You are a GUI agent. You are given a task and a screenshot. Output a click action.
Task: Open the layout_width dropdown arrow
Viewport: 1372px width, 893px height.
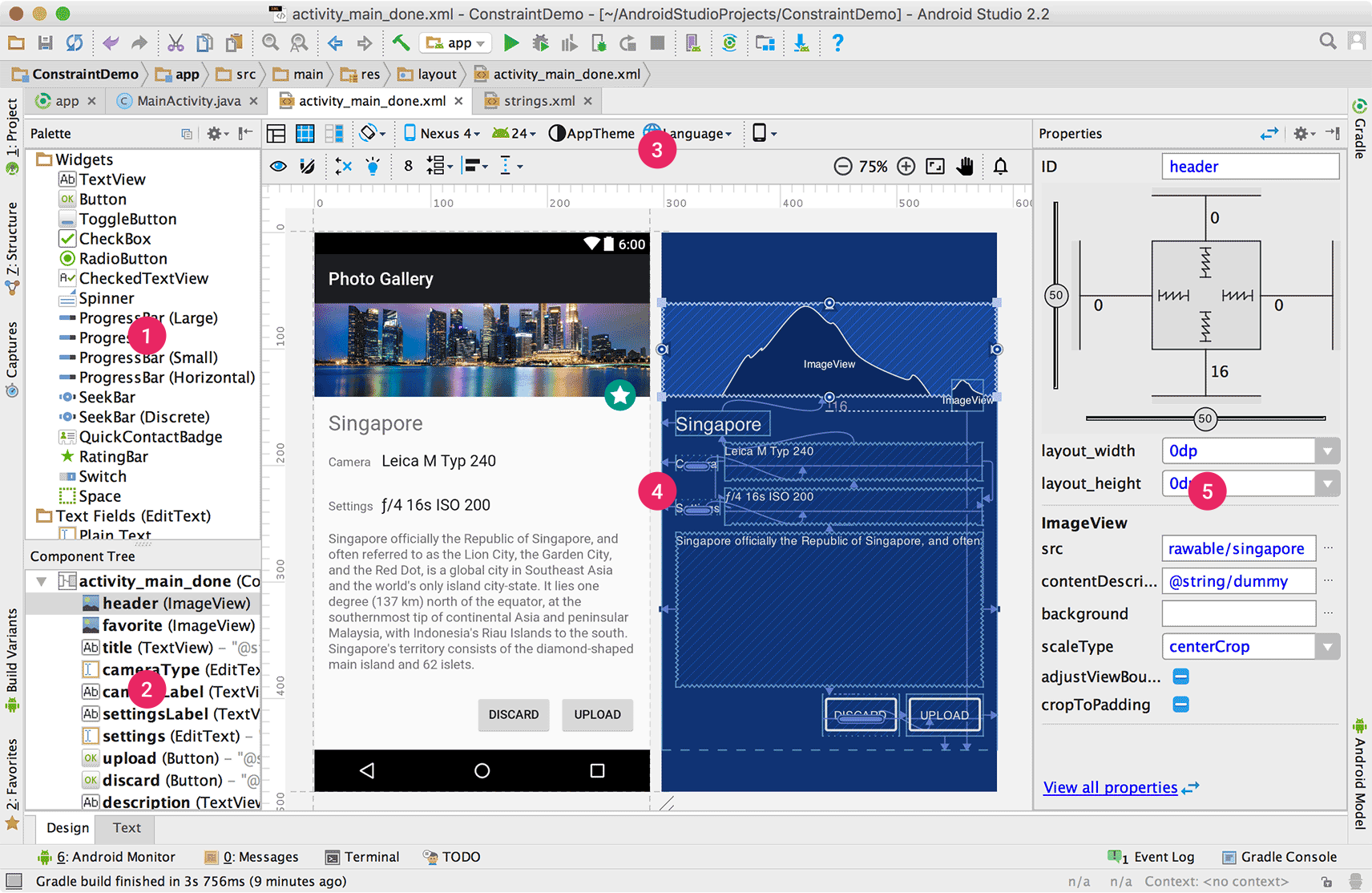pyautogui.click(x=1328, y=451)
